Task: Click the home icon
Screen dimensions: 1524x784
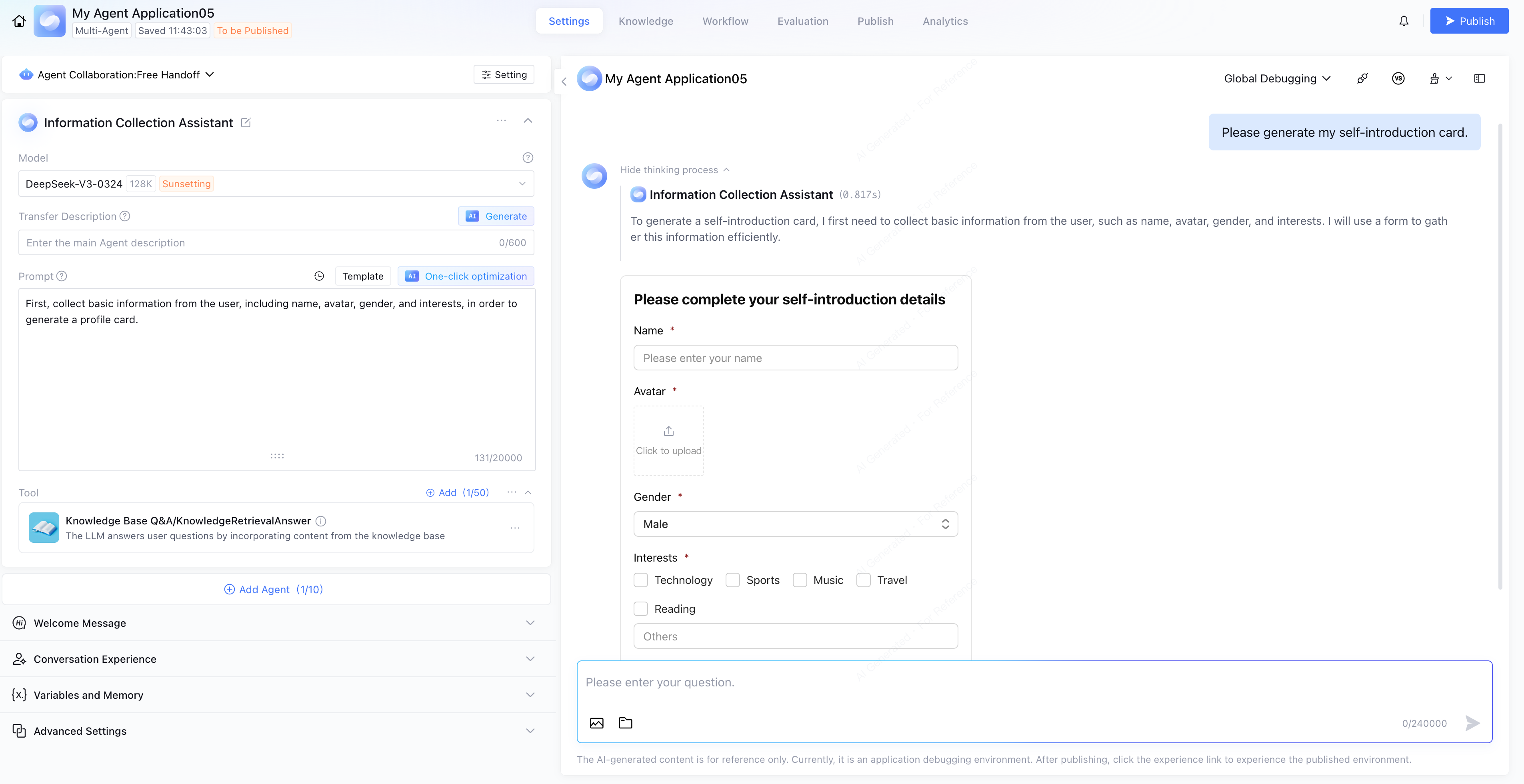Action: 19,21
